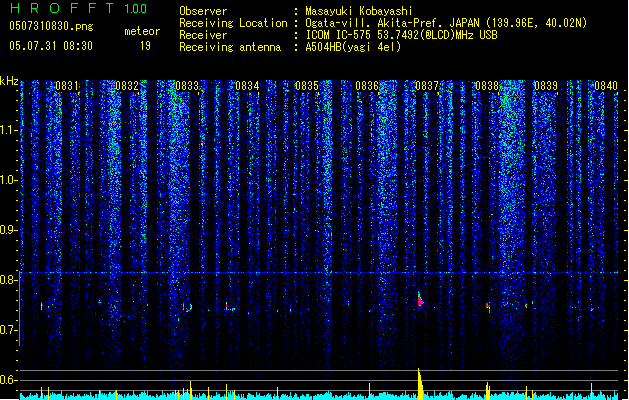The image size is (629, 400).
Task: Click the 0838 time marker
Action: [x=487, y=86]
